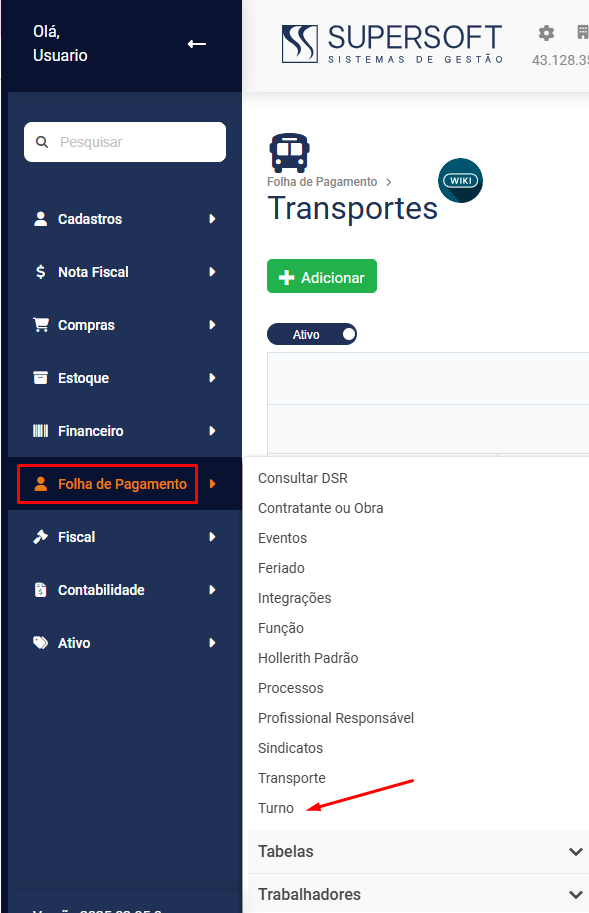Toggle the Ativo switch
The height and width of the screenshot is (913, 589).
pyautogui.click(x=312, y=334)
